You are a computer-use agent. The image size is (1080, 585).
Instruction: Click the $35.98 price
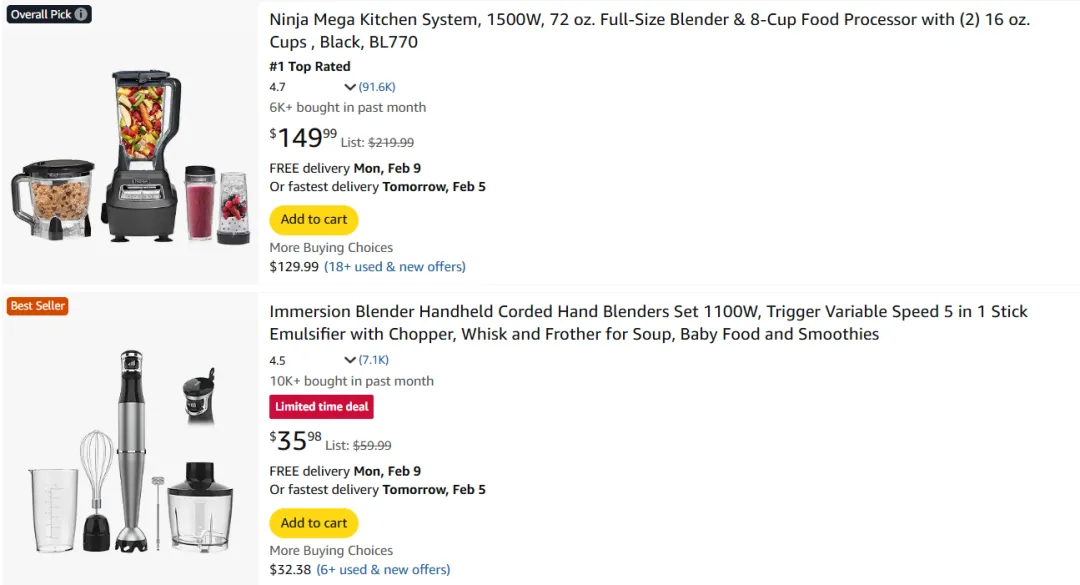[x=296, y=441]
